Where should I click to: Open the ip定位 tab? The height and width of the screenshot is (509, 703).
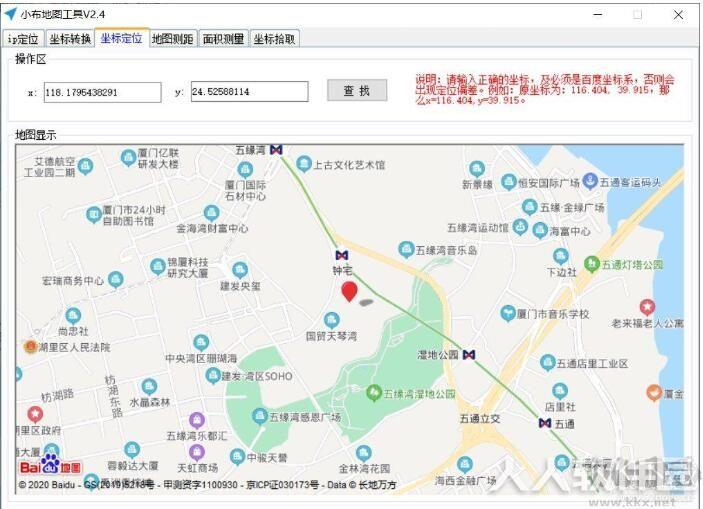23,39
